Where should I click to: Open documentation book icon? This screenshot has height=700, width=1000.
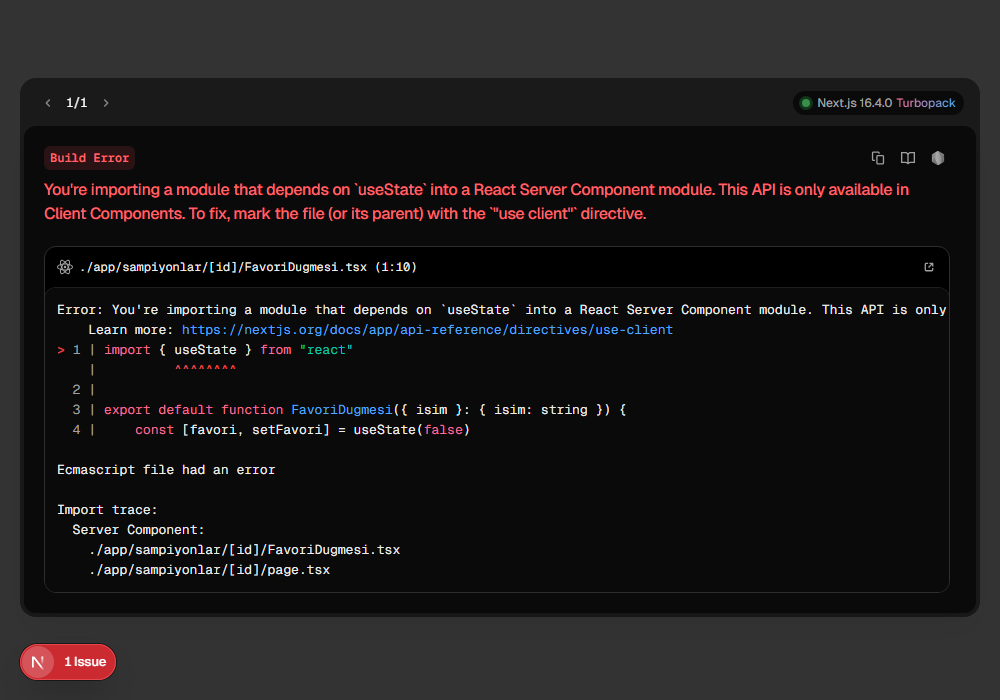908,158
